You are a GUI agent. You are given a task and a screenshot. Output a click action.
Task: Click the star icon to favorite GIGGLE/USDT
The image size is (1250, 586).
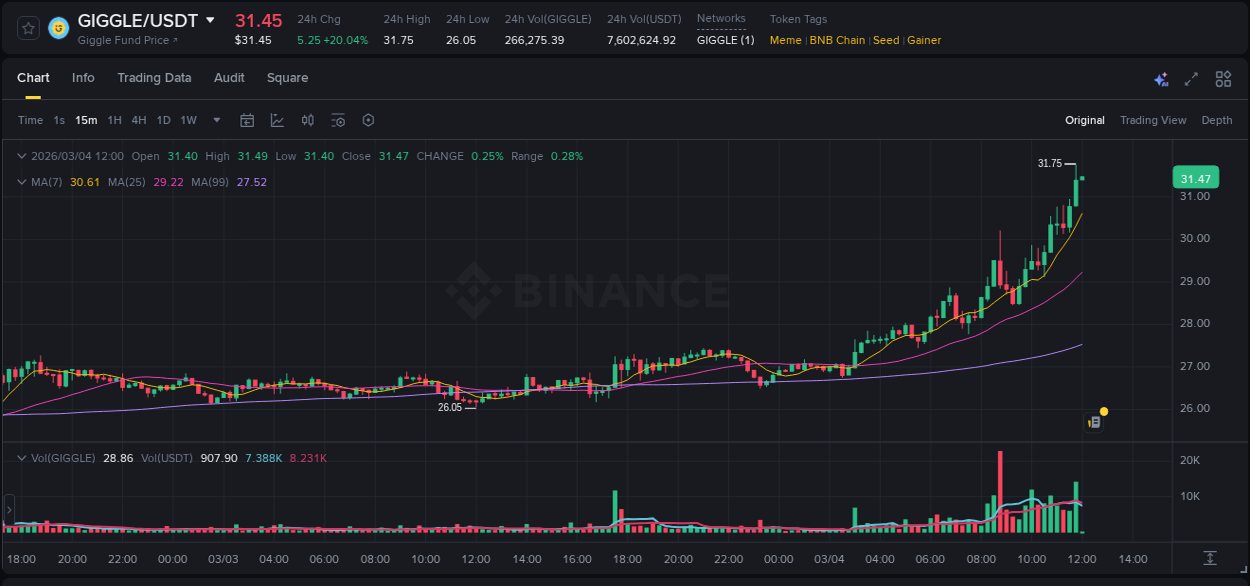click(x=27, y=28)
